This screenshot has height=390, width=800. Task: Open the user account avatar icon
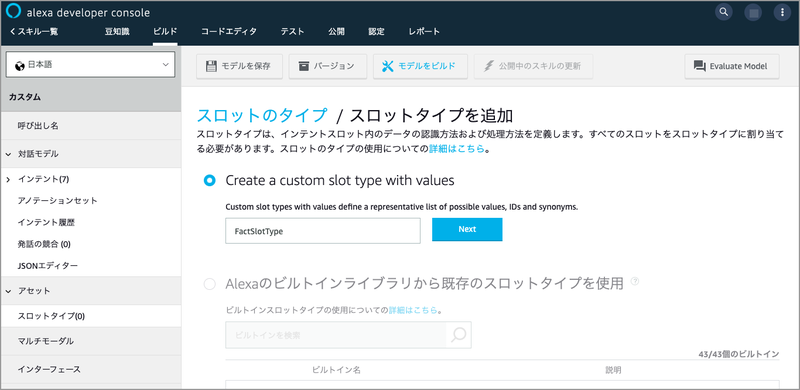[753, 12]
